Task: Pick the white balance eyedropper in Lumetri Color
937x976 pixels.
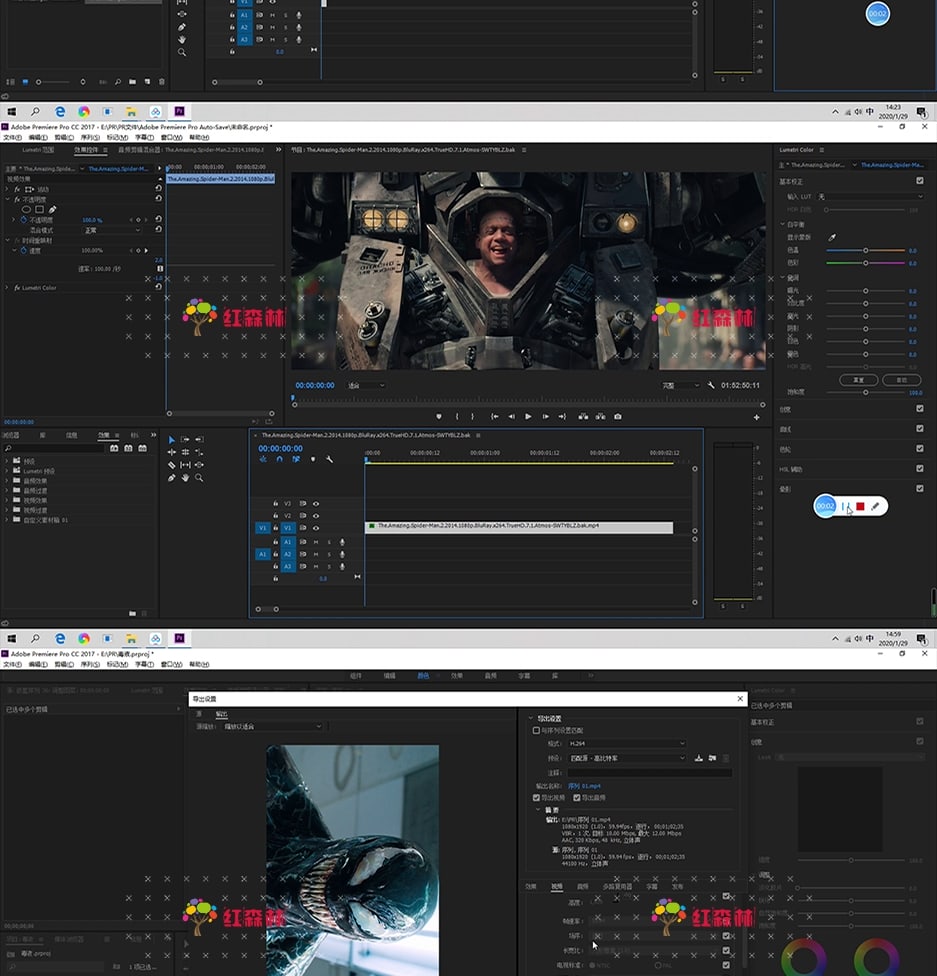Action: click(832, 237)
